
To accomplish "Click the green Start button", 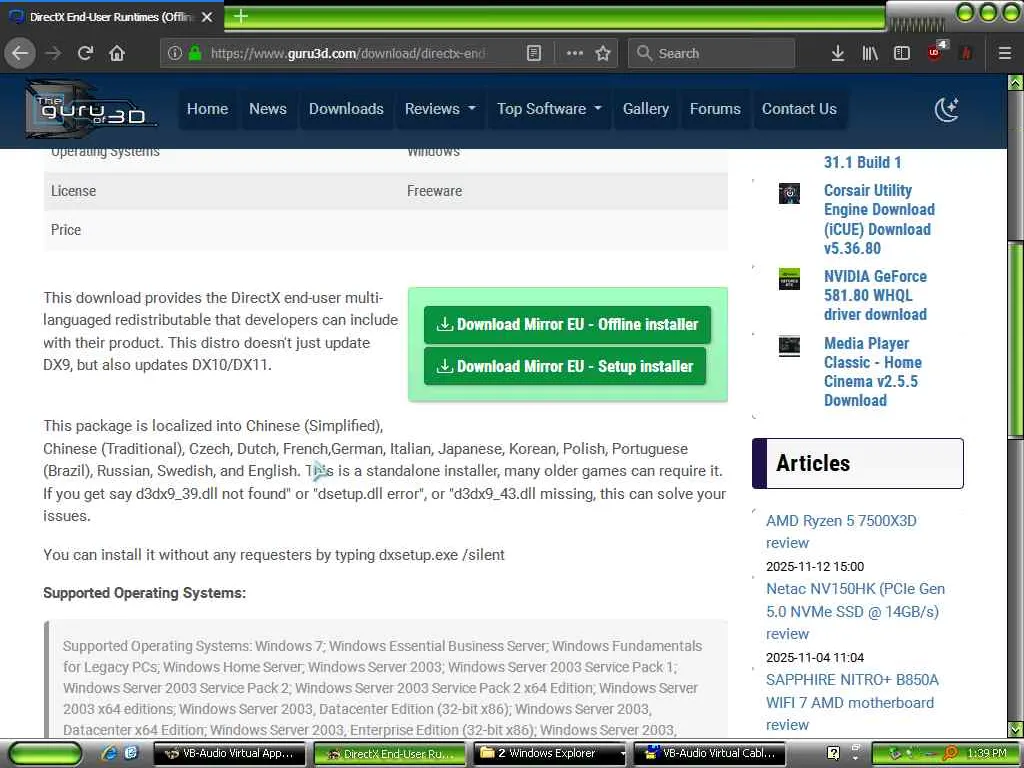I will [44, 754].
